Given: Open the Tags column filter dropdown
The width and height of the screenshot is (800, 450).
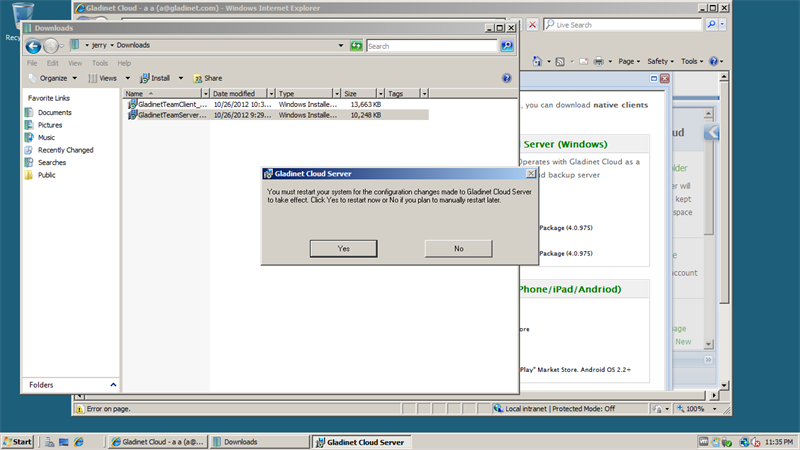Looking at the screenshot, I should point(424,93).
